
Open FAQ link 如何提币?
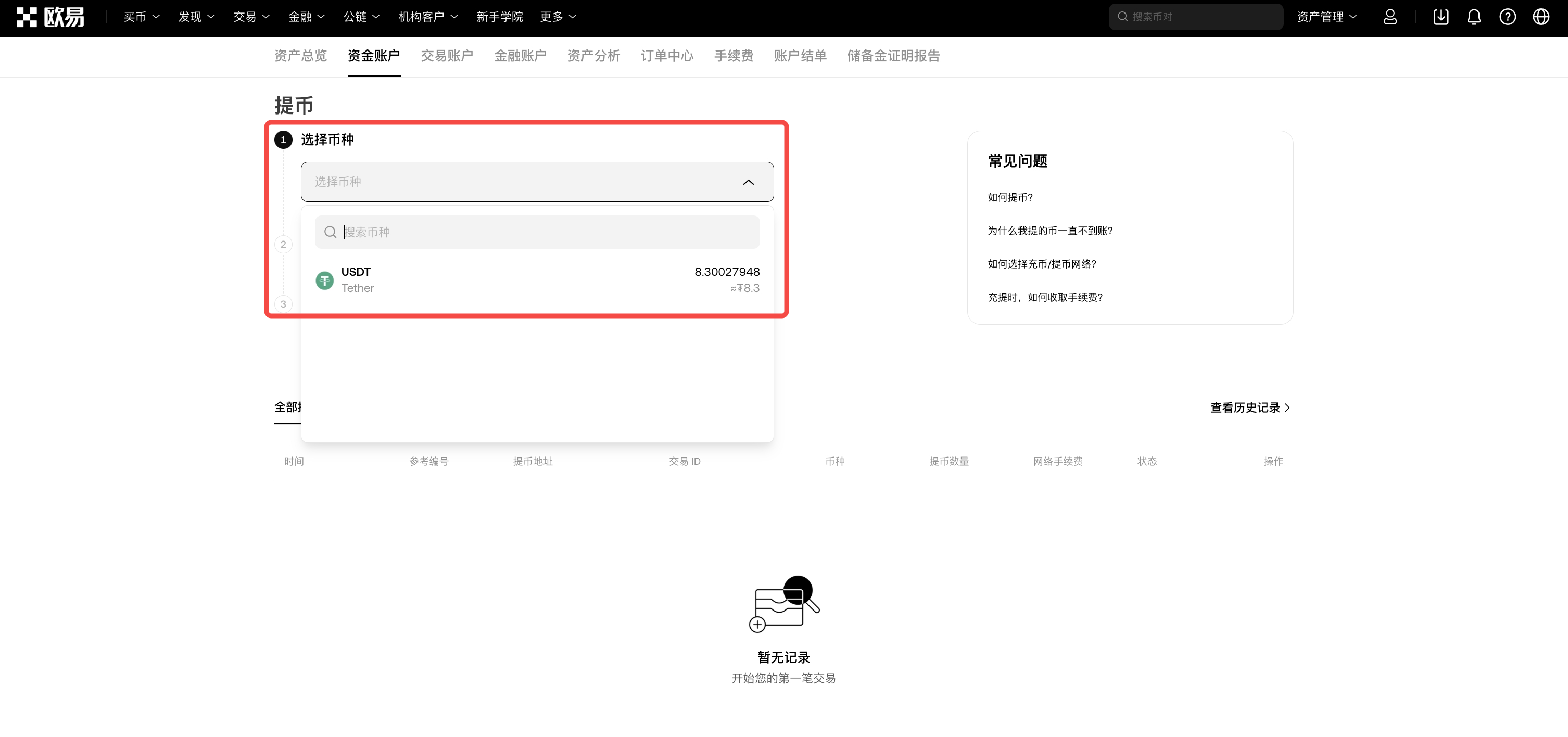tap(1010, 197)
